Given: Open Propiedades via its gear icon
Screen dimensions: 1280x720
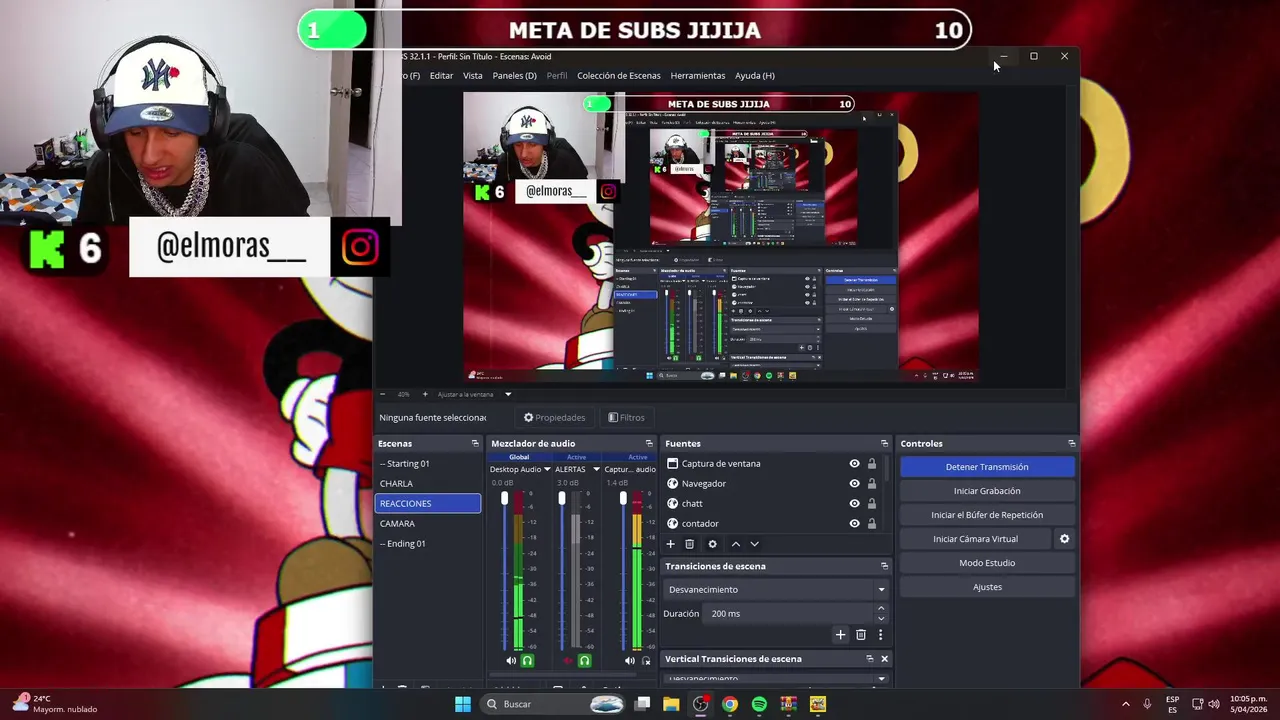Looking at the screenshot, I should coord(529,418).
